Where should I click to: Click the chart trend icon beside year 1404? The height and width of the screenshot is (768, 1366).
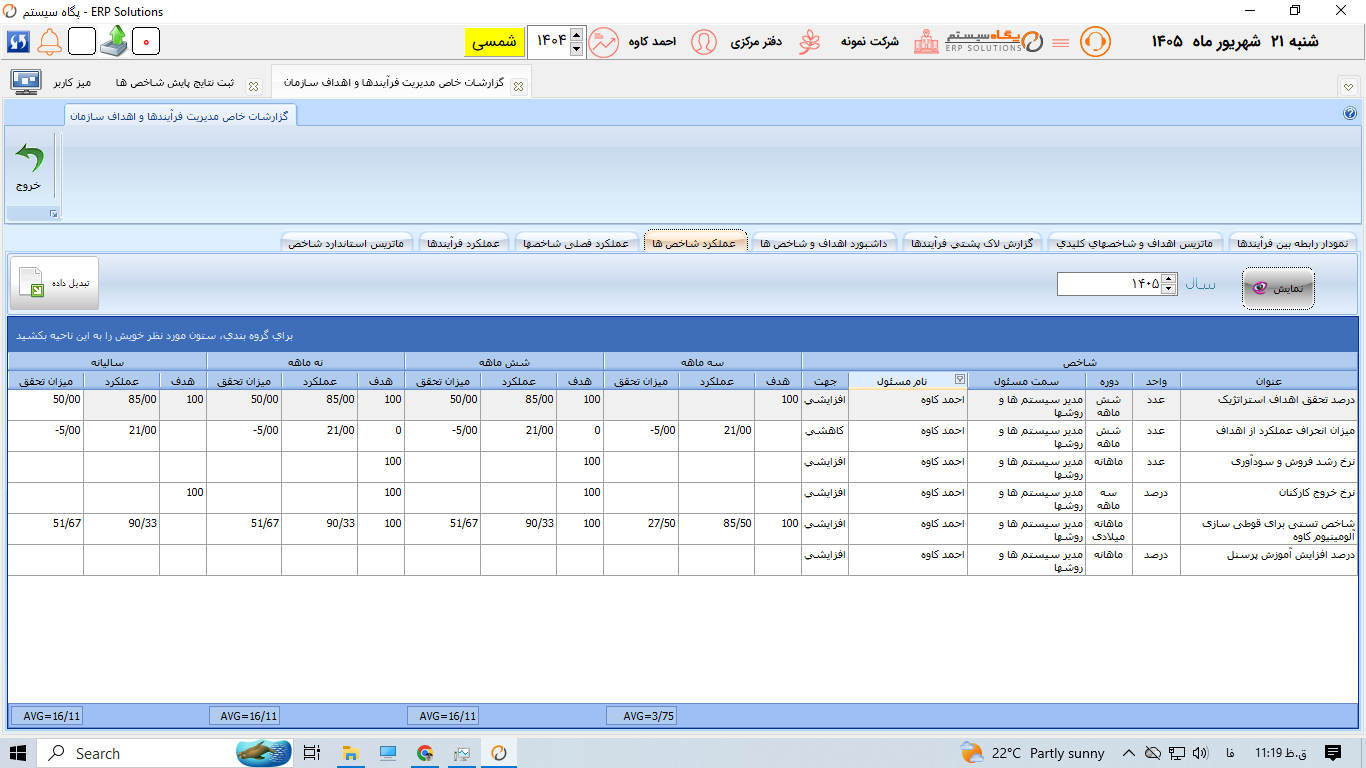coord(604,42)
